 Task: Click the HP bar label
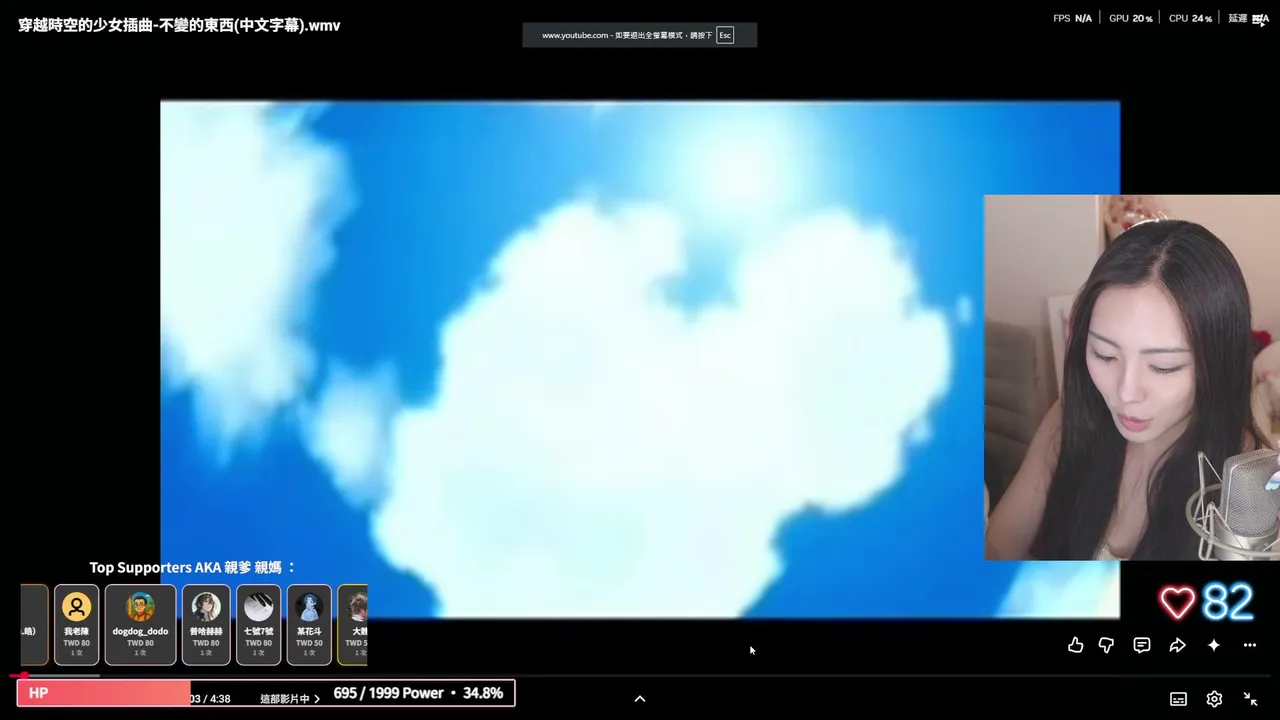click(39, 693)
